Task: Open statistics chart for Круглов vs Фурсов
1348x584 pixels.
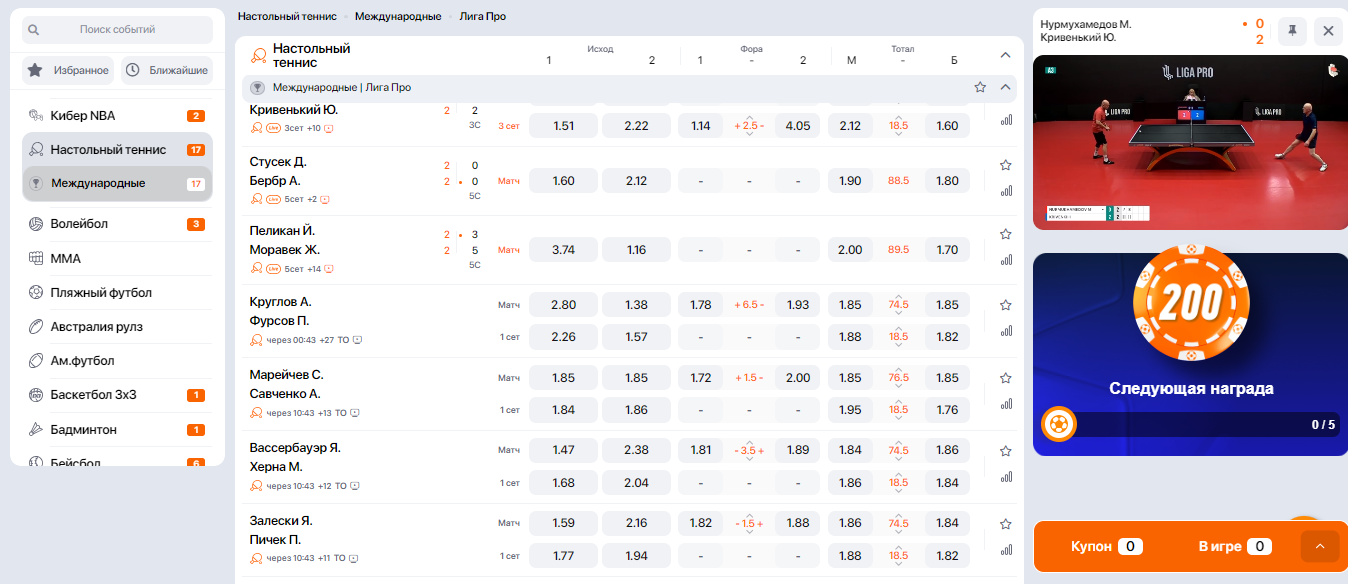Action: pos(1006,330)
